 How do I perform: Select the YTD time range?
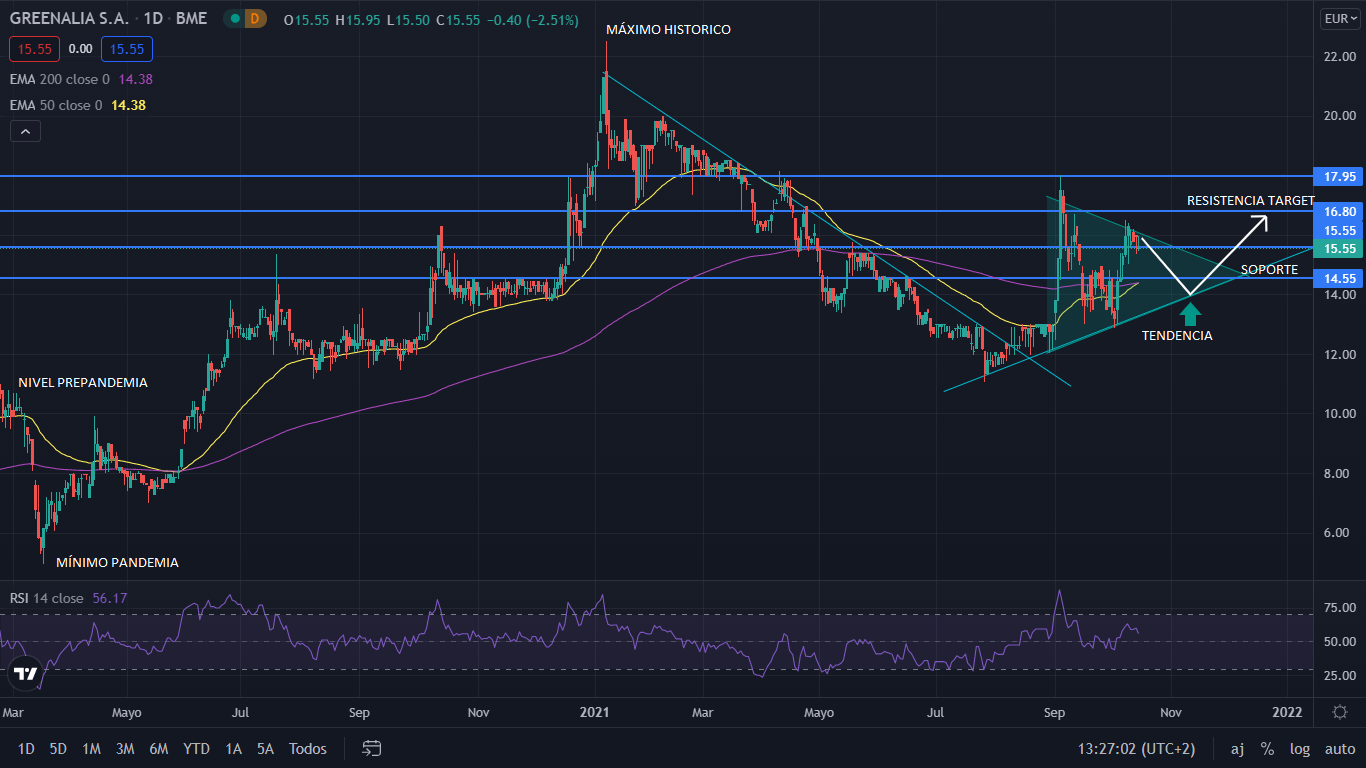pyautogui.click(x=196, y=748)
